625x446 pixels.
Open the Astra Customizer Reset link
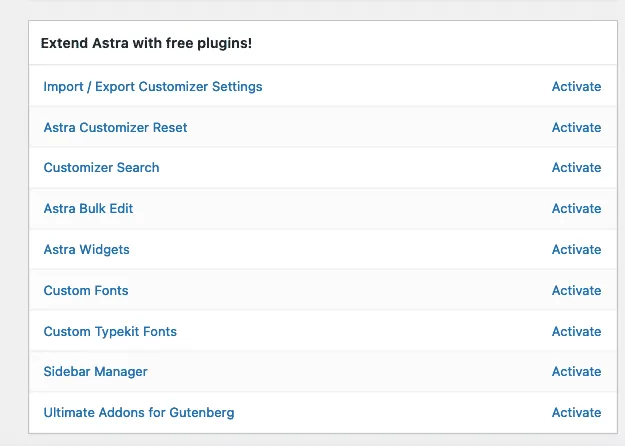[x=115, y=128]
